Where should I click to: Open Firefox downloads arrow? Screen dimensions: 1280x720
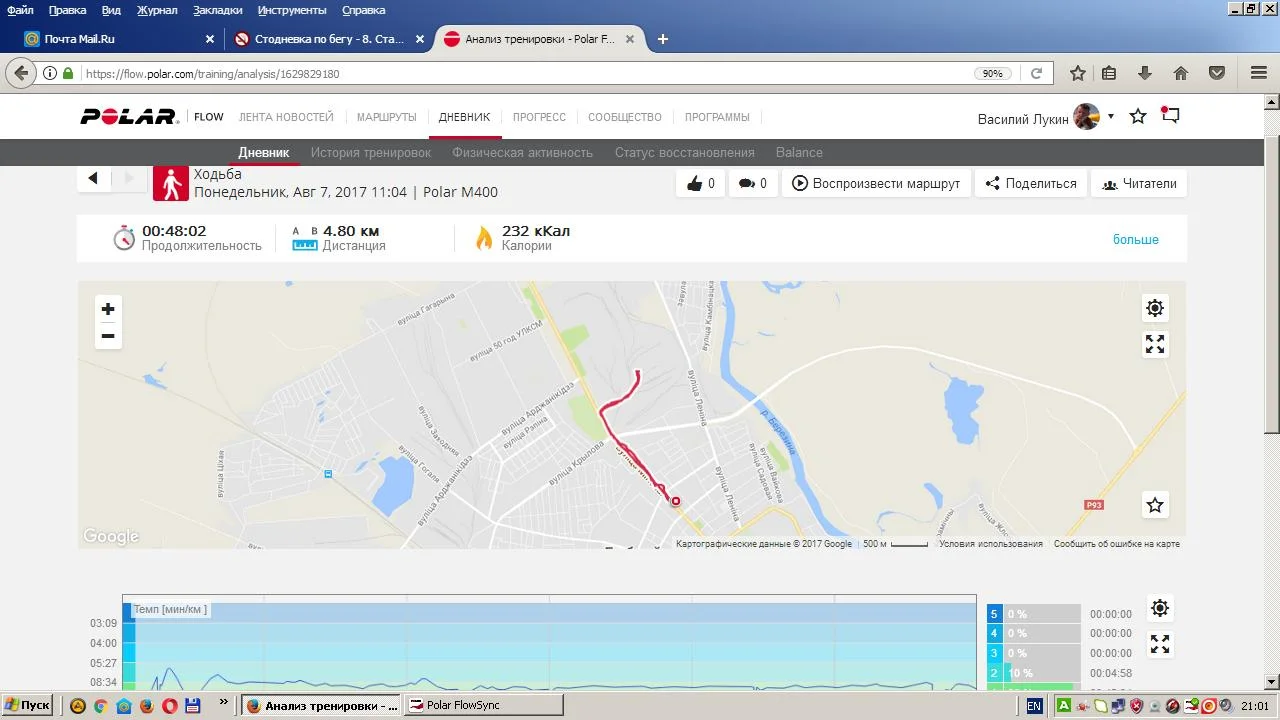[x=1145, y=73]
